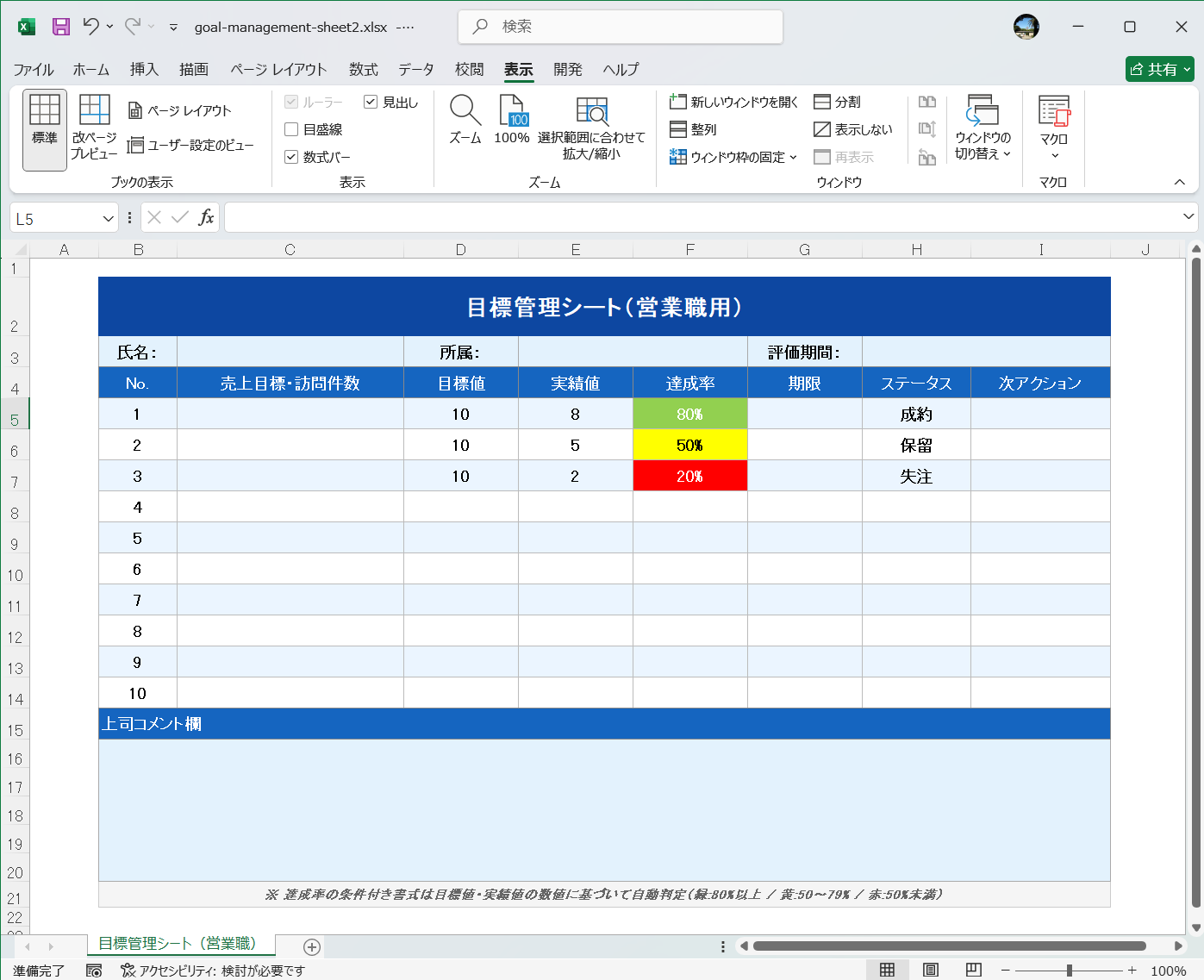The width and height of the screenshot is (1204, 980).
Task: Open a new window (新しいウィンドウを開く)
Action: [x=734, y=102]
